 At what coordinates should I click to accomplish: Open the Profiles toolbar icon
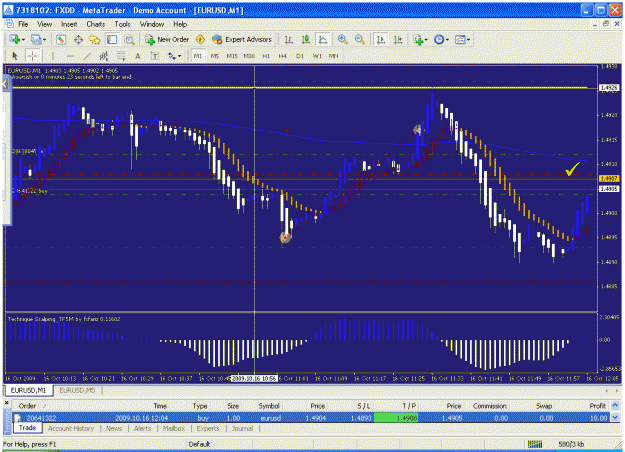[36, 39]
